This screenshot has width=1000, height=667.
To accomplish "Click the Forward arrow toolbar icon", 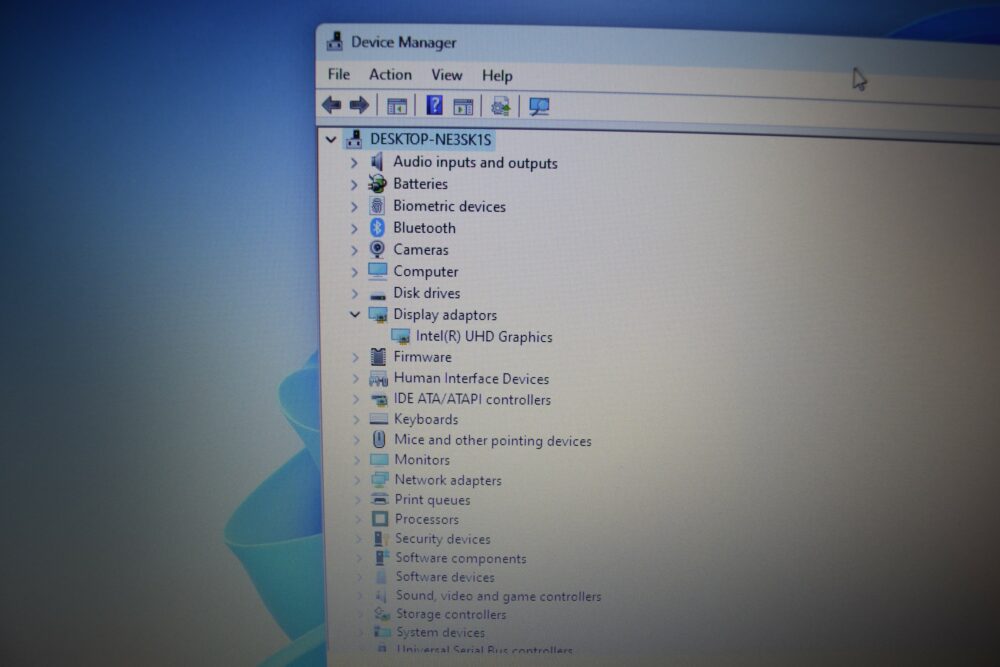I will pyautogui.click(x=359, y=105).
